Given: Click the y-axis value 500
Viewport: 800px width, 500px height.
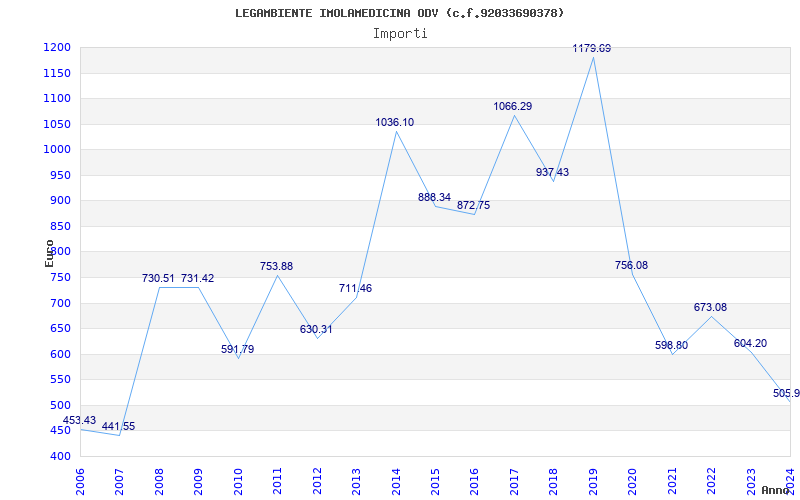Looking at the screenshot, I should point(60,406).
